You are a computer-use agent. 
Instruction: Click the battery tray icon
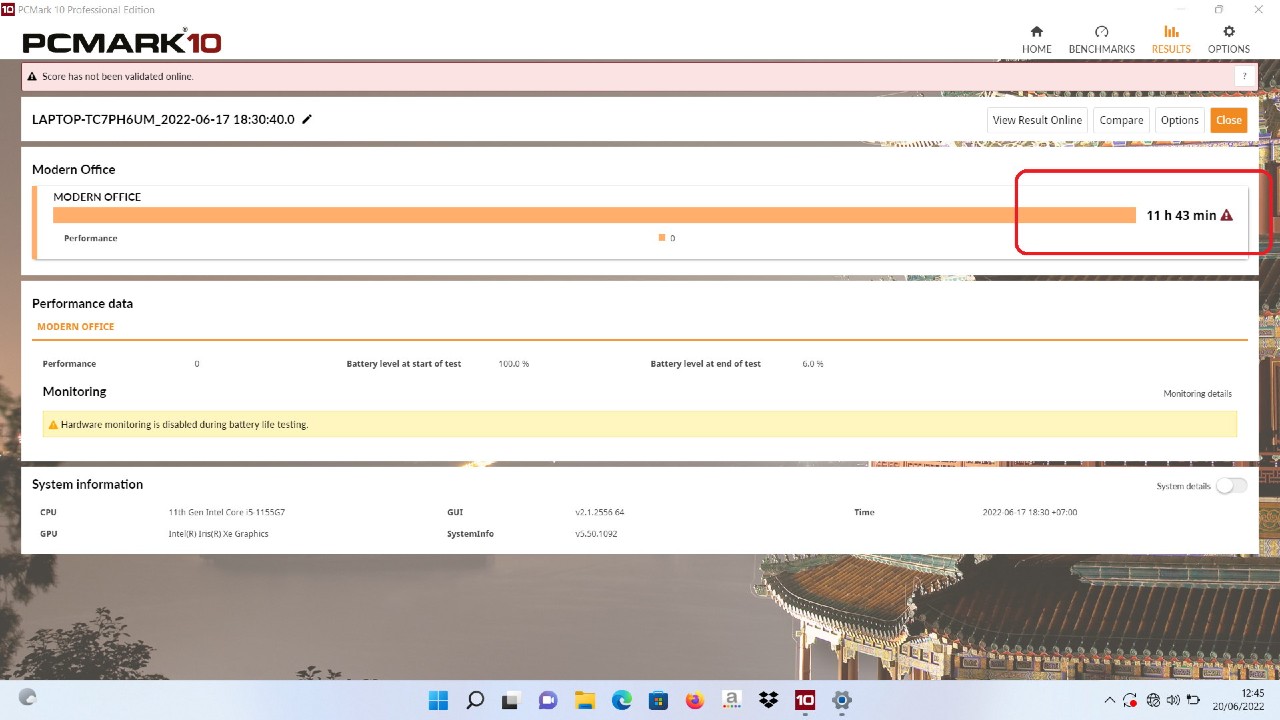1193,700
